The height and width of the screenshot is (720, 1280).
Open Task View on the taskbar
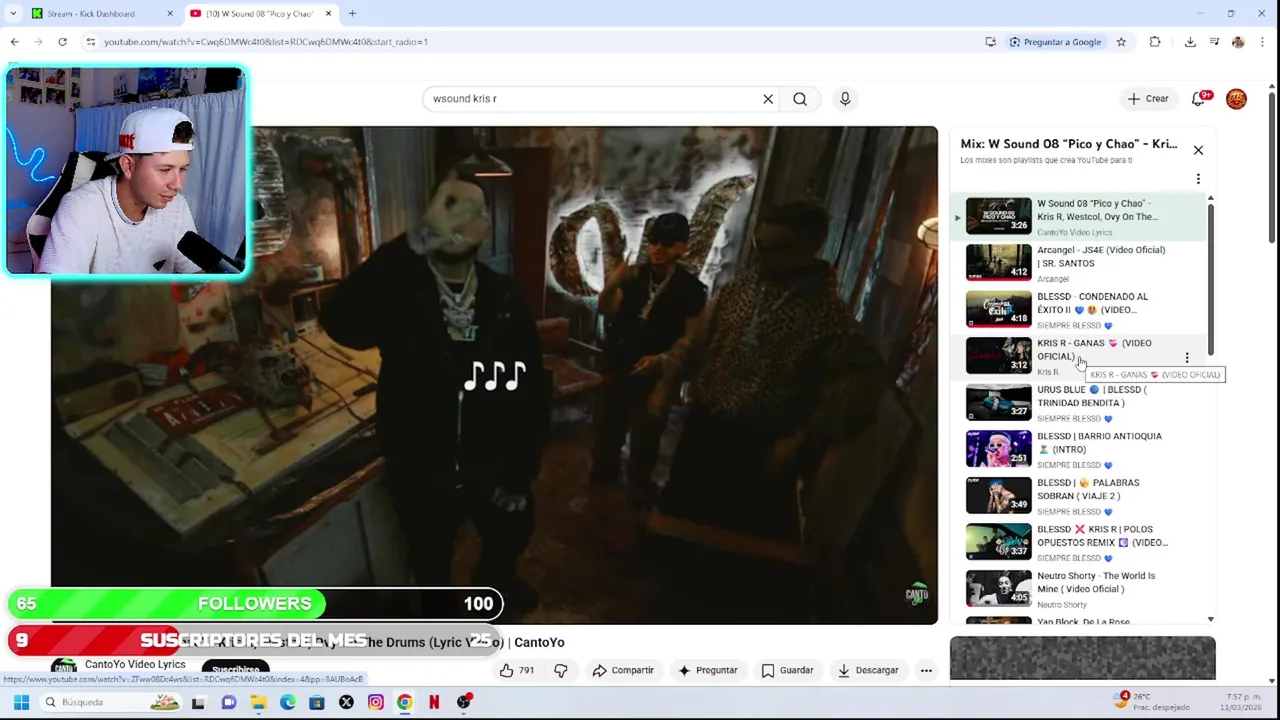point(198,702)
